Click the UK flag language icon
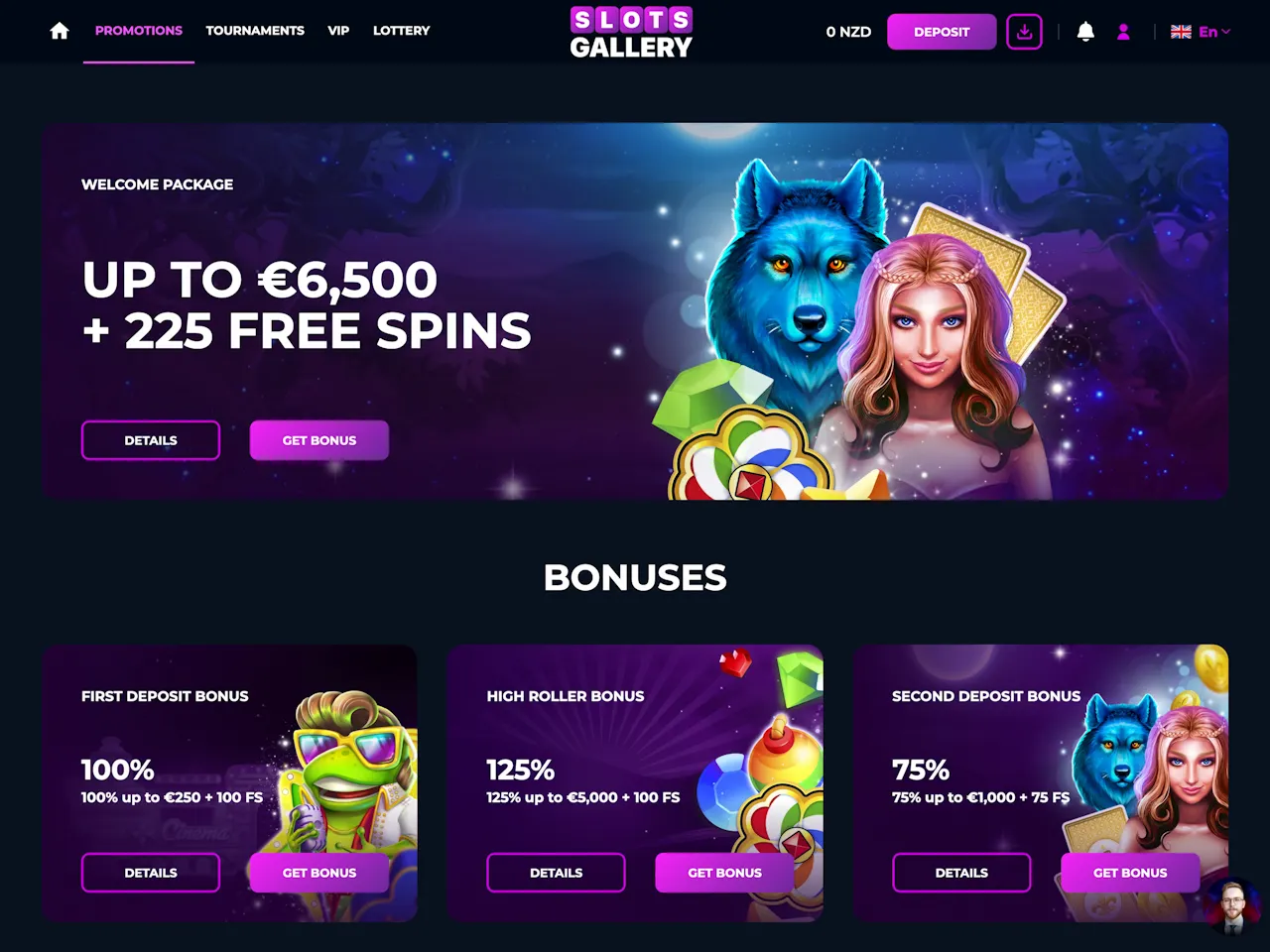Screen dimensions: 1270x952 pos(1181,32)
